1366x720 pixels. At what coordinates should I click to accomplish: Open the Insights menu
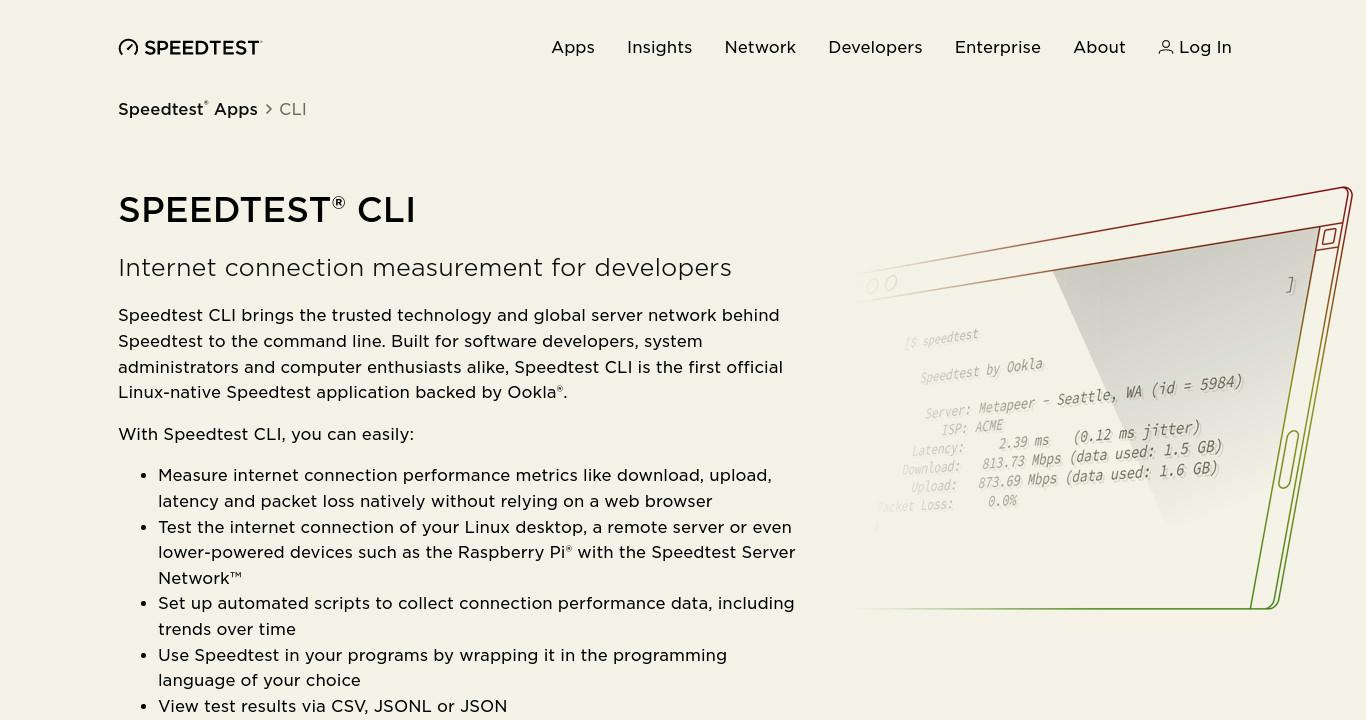659,47
